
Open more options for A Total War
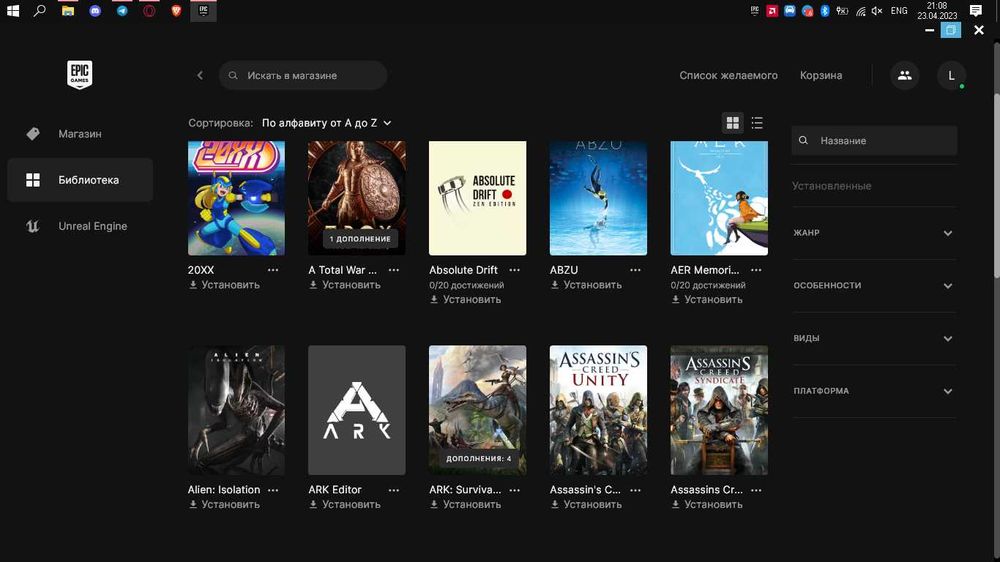coord(393,270)
